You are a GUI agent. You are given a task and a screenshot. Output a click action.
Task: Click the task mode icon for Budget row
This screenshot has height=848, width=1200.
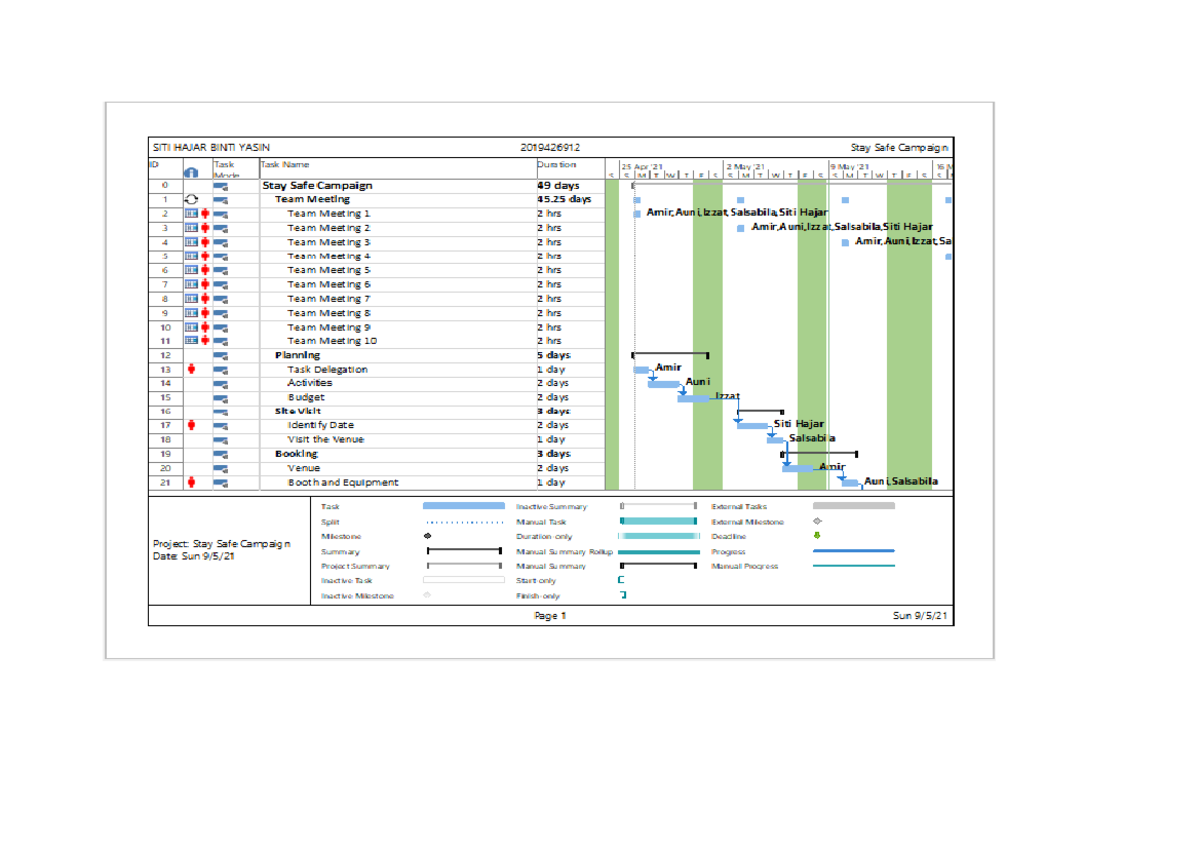pyautogui.click(x=221, y=398)
